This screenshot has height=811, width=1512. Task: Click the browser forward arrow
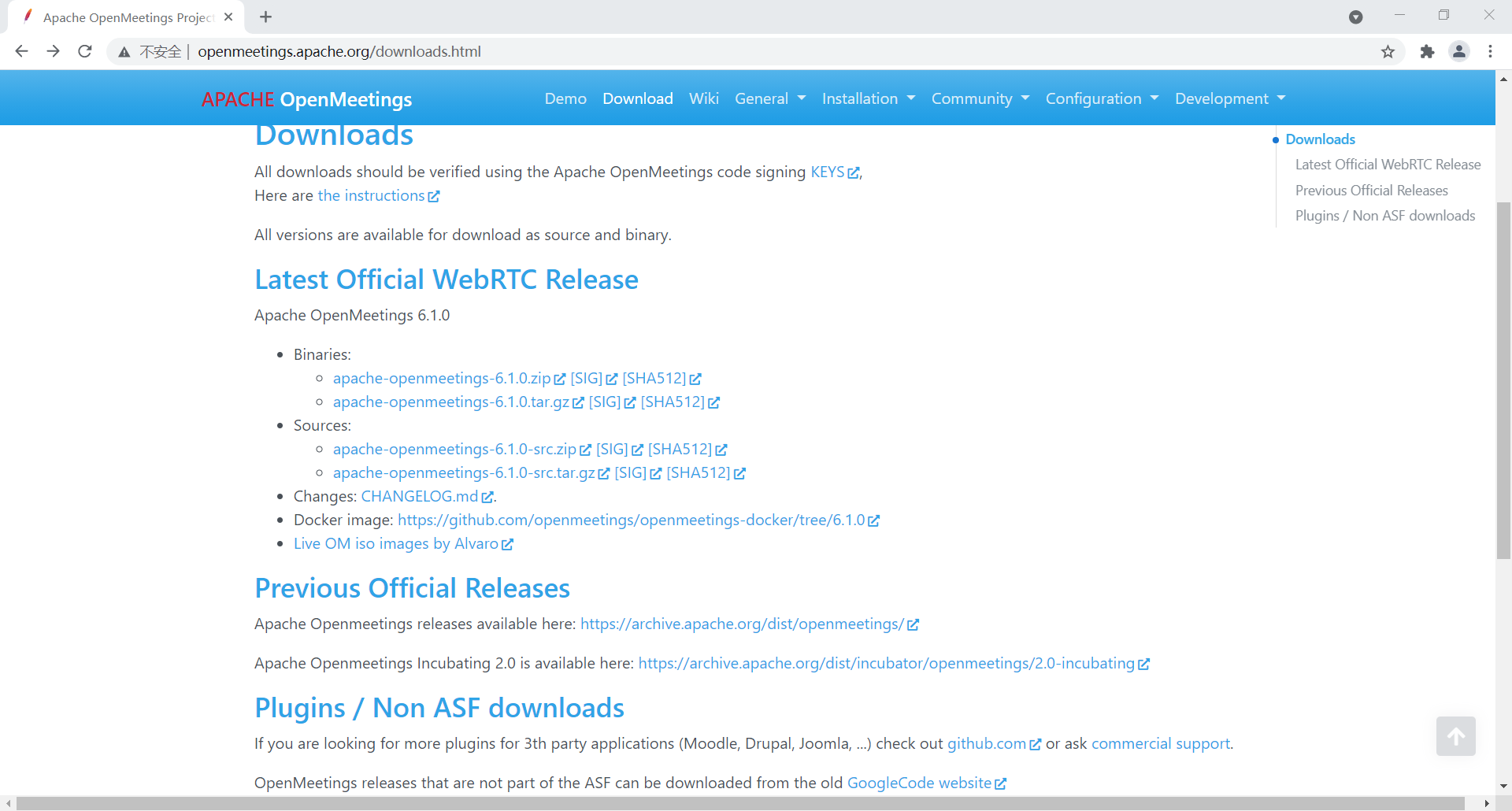(x=53, y=51)
